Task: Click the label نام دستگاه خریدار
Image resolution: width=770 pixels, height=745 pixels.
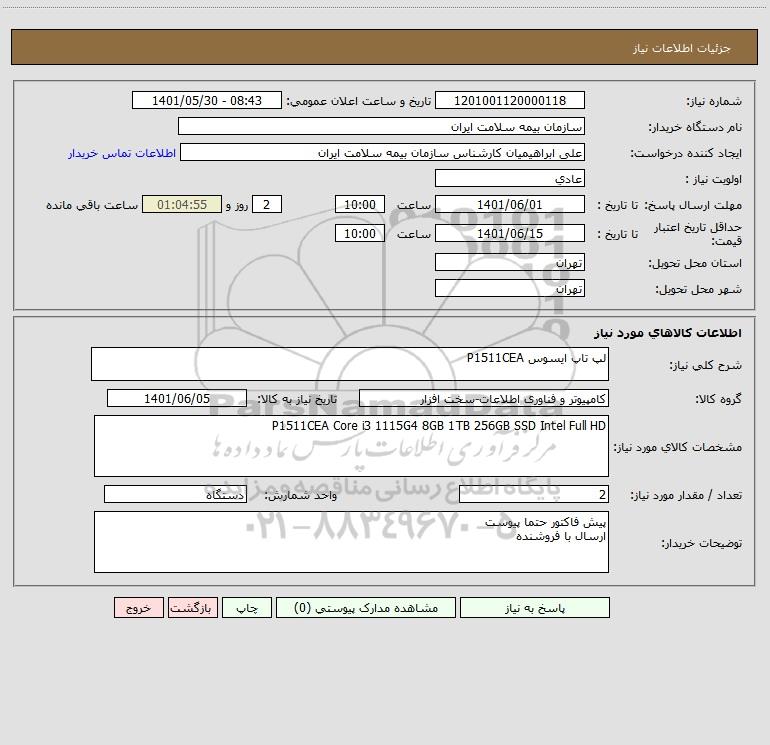Action: pyautogui.click(x=695, y=127)
